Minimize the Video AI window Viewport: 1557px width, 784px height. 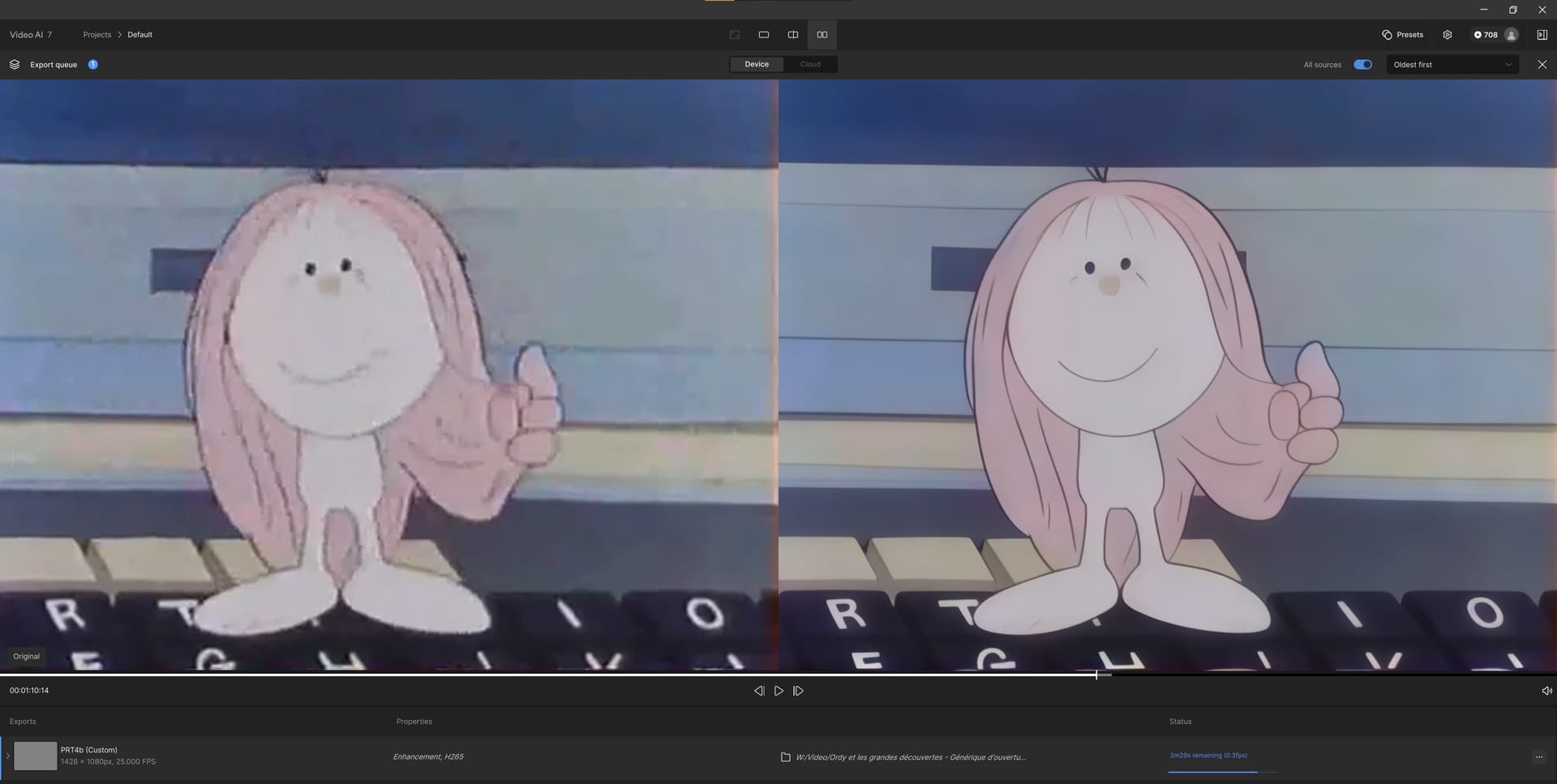[x=1484, y=10]
